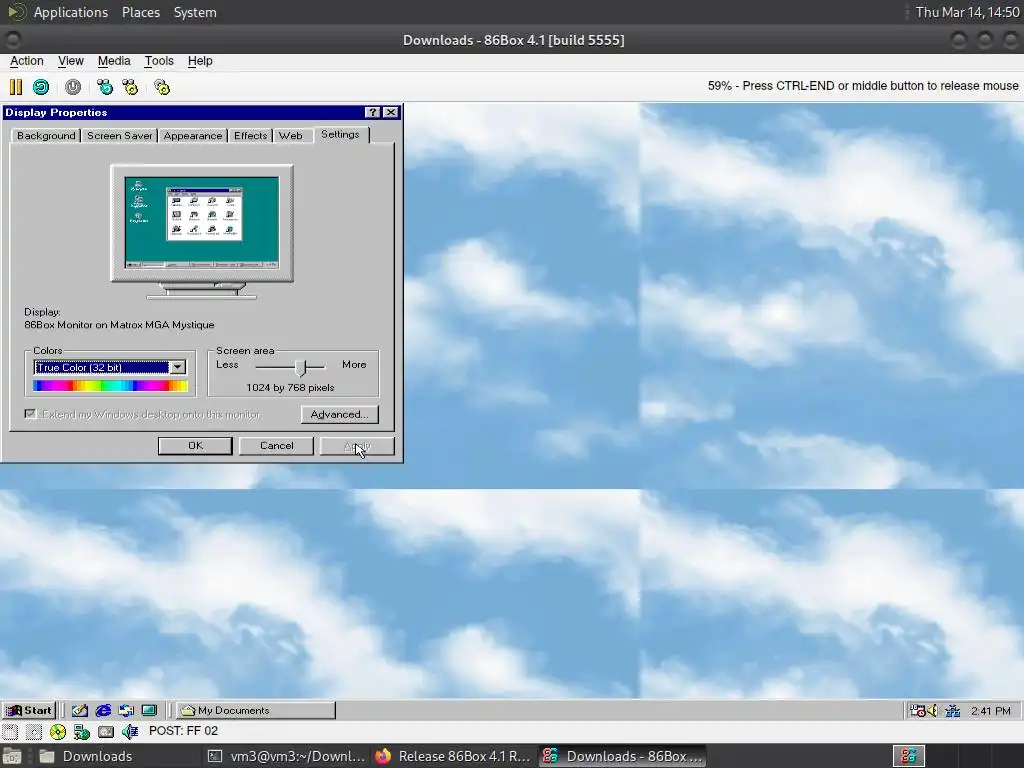Click the Windows taskbar clock
The height and width of the screenshot is (768, 1024).
tap(990, 711)
